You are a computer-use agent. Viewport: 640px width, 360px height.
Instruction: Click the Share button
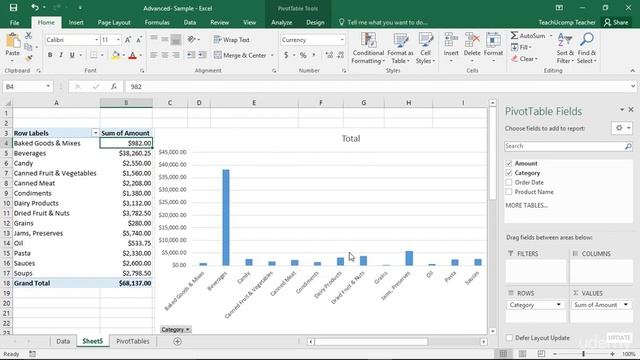coord(616,22)
